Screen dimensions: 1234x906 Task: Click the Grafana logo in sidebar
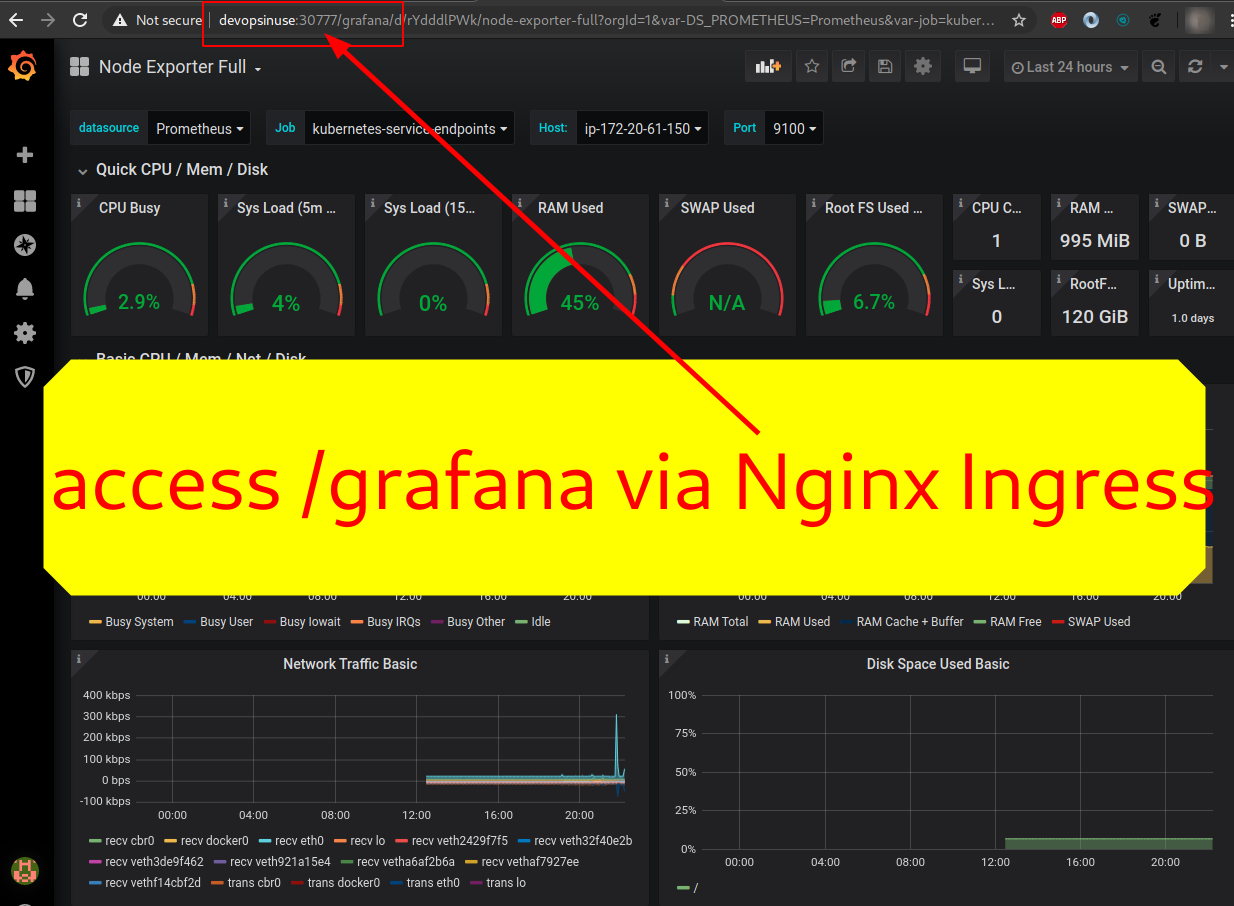click(24, 67)
